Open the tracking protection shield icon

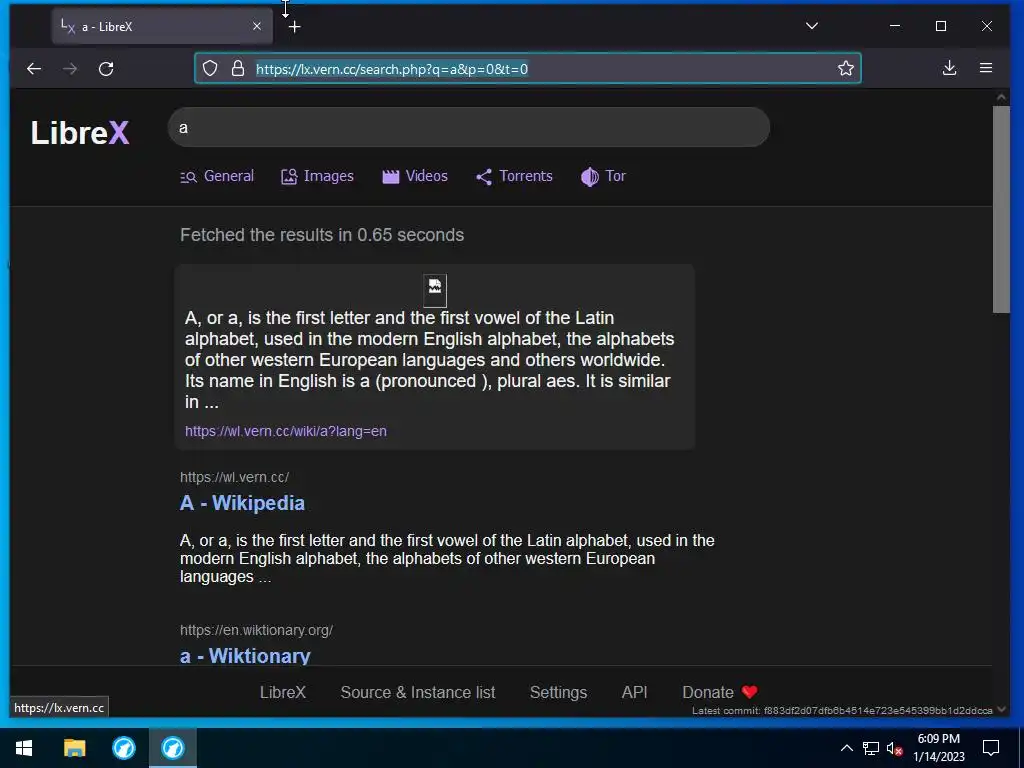(210, 69)
